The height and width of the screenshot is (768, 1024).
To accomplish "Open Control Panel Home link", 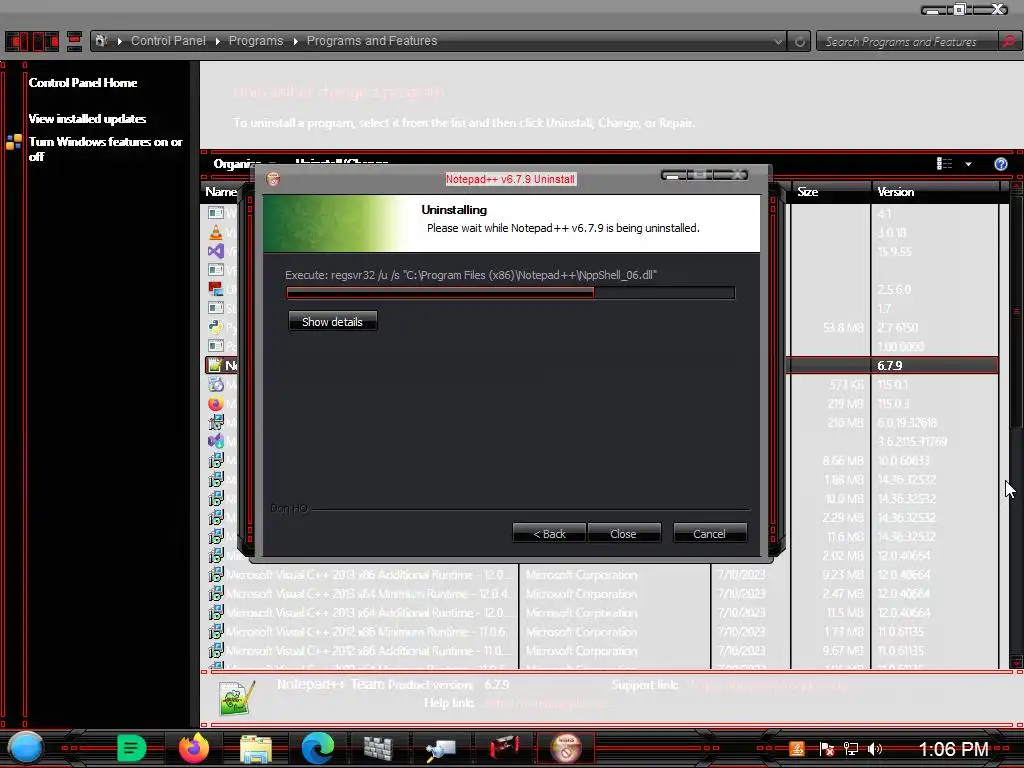I will (x=82, y=82).
